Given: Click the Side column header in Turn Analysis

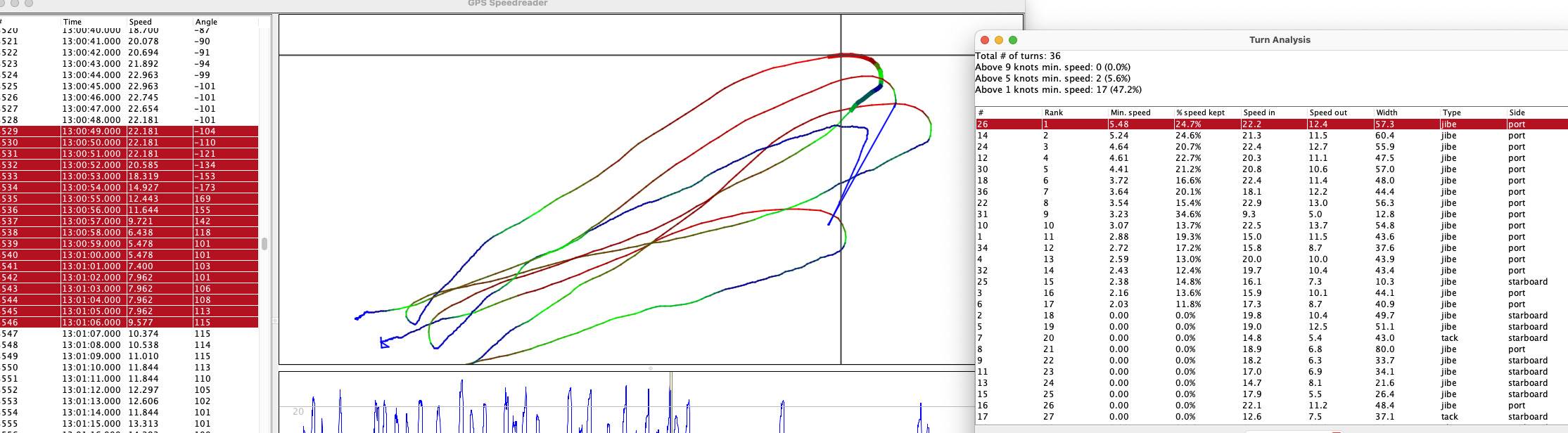Looking at the screenshot, I should pyautogui.click(x=1517, y=112).
